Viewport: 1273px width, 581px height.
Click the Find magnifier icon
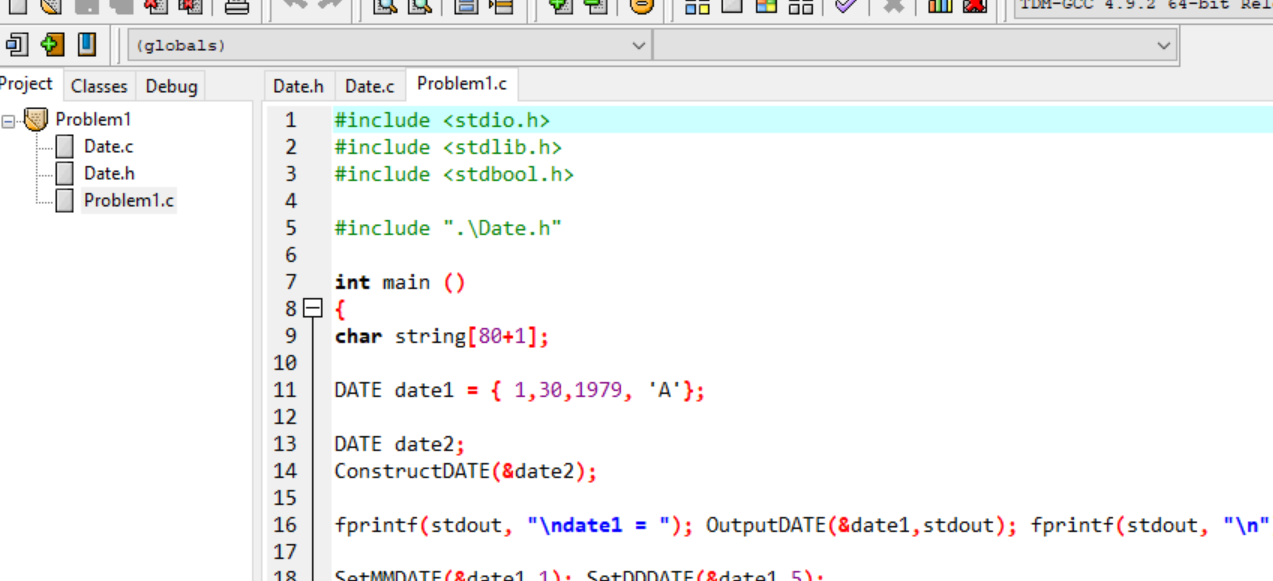point(386,6)
